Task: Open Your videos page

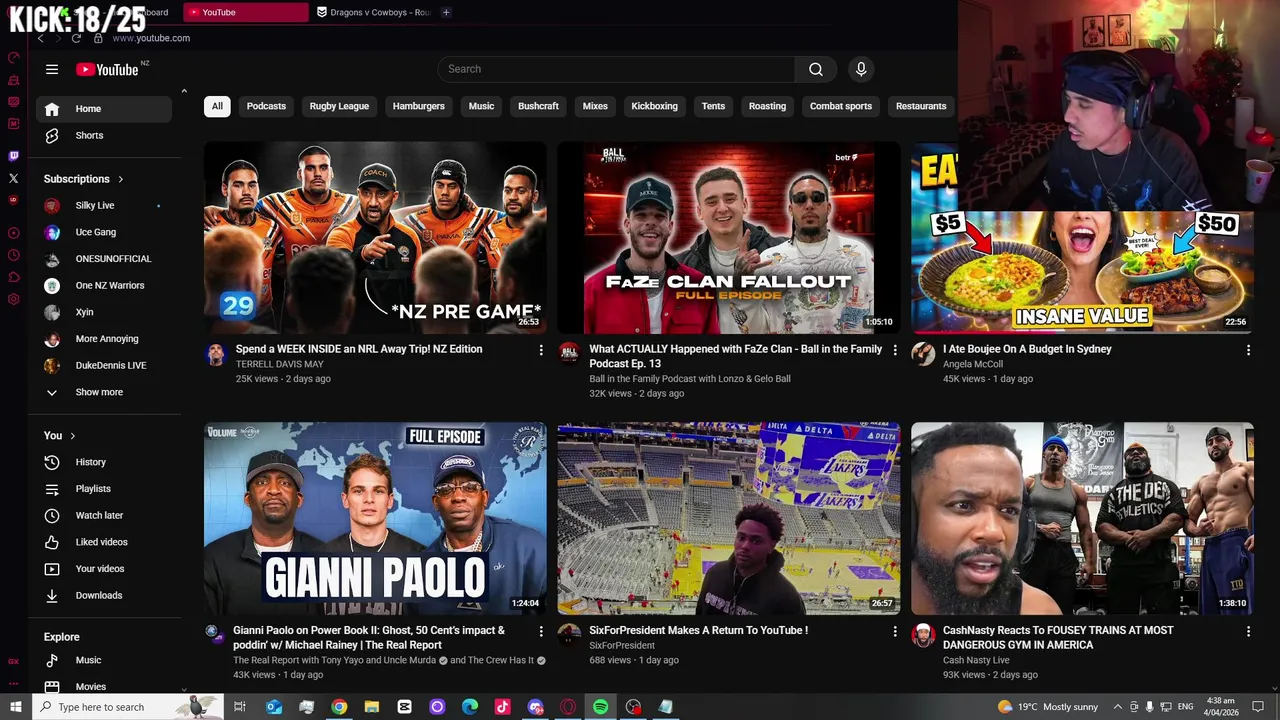Action: pyautogui.click(x=104, y=569)
